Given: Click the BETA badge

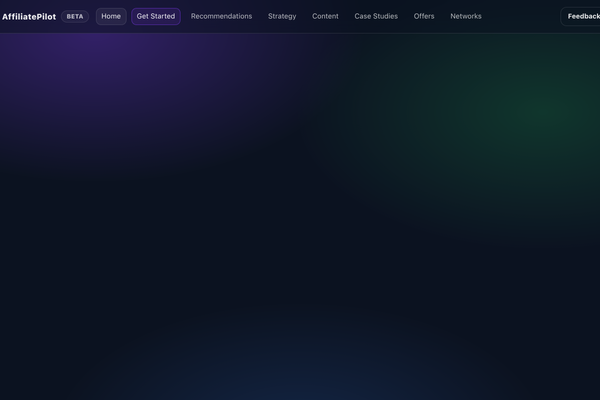Looking at the screenshot, I should 75,16.
